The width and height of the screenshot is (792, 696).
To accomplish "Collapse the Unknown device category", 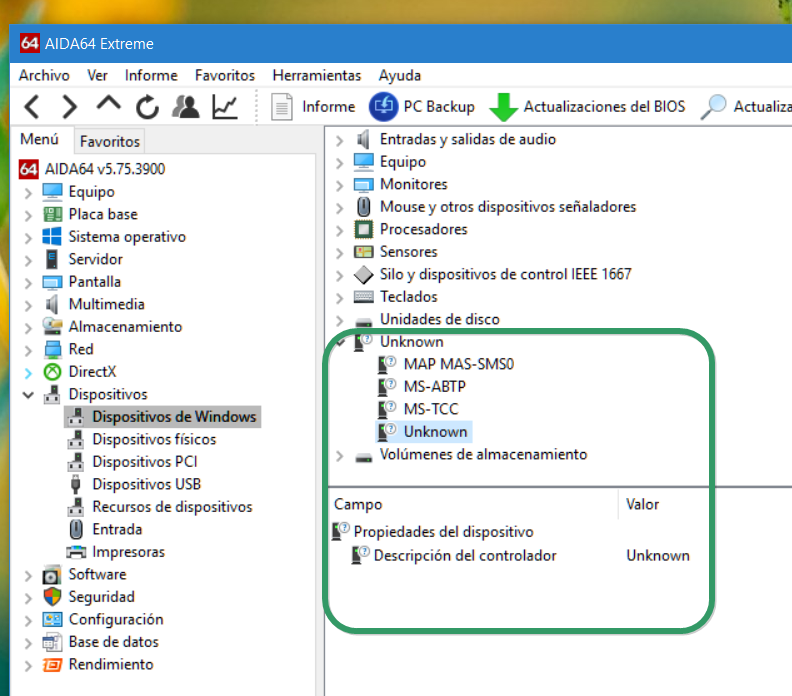I will (x=340, y=342).
